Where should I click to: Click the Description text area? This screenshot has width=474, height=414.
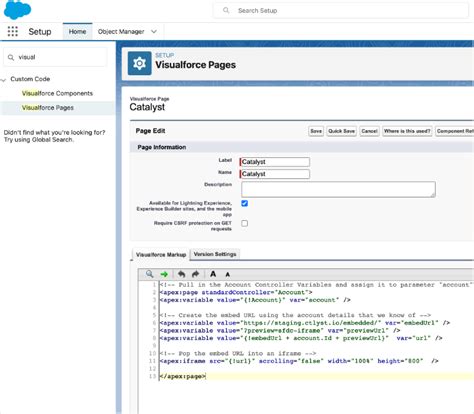[x=338, y=189]
